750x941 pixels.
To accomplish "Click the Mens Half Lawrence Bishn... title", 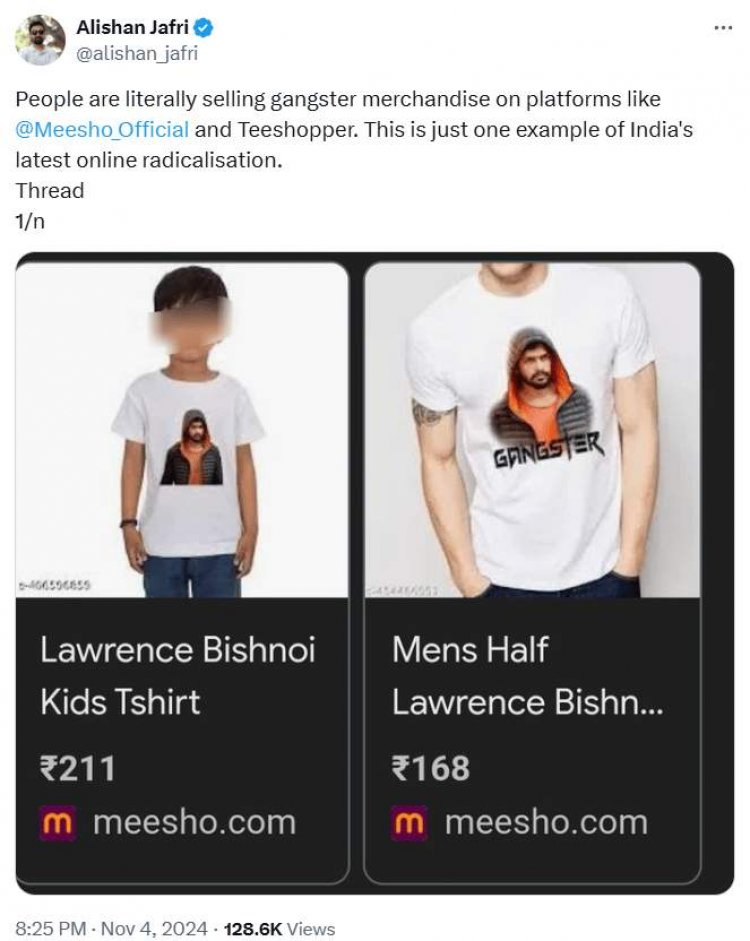I will [x=528, y=675].
